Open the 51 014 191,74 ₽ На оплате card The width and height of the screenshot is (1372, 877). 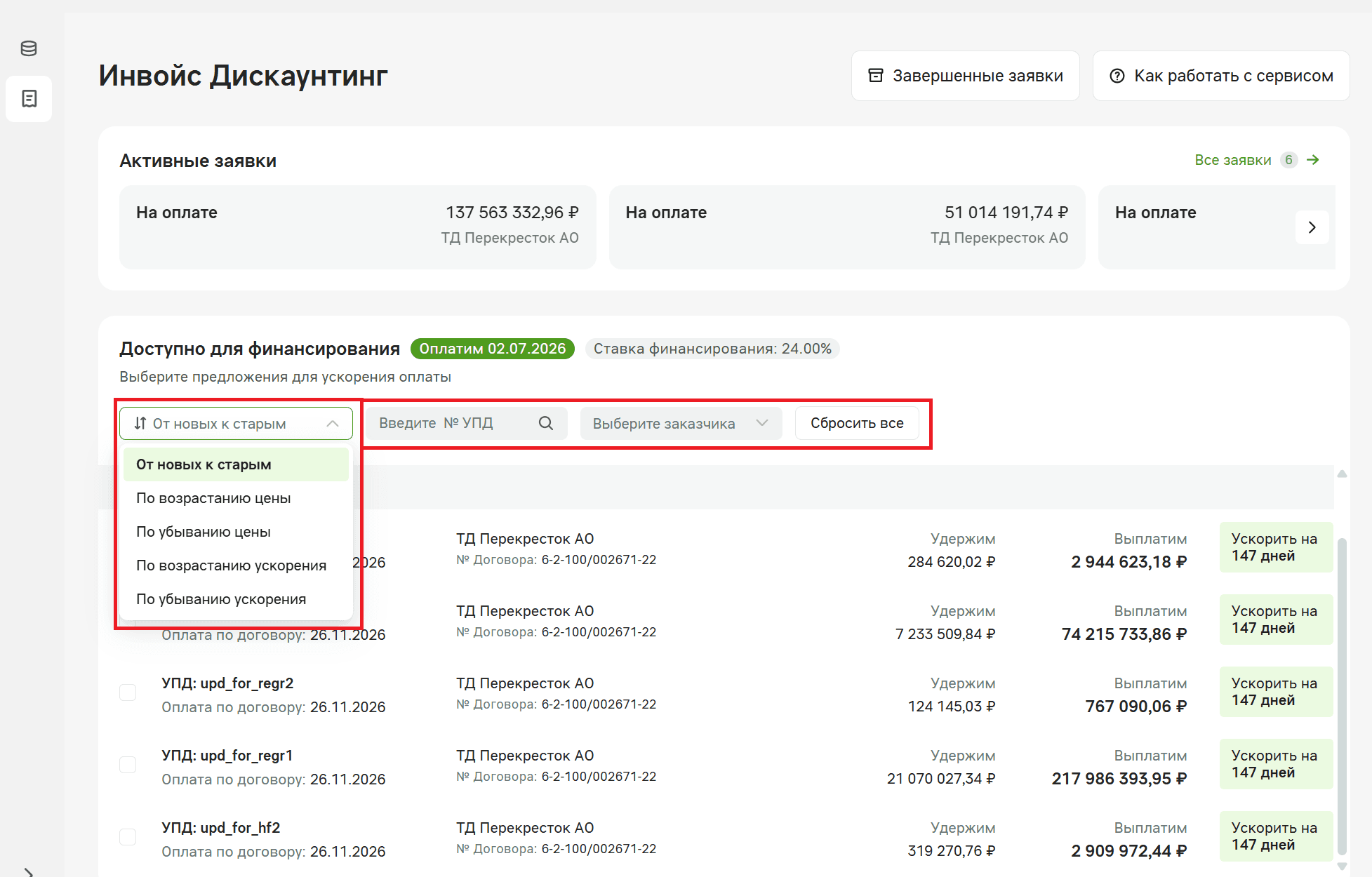coord(847,227)
